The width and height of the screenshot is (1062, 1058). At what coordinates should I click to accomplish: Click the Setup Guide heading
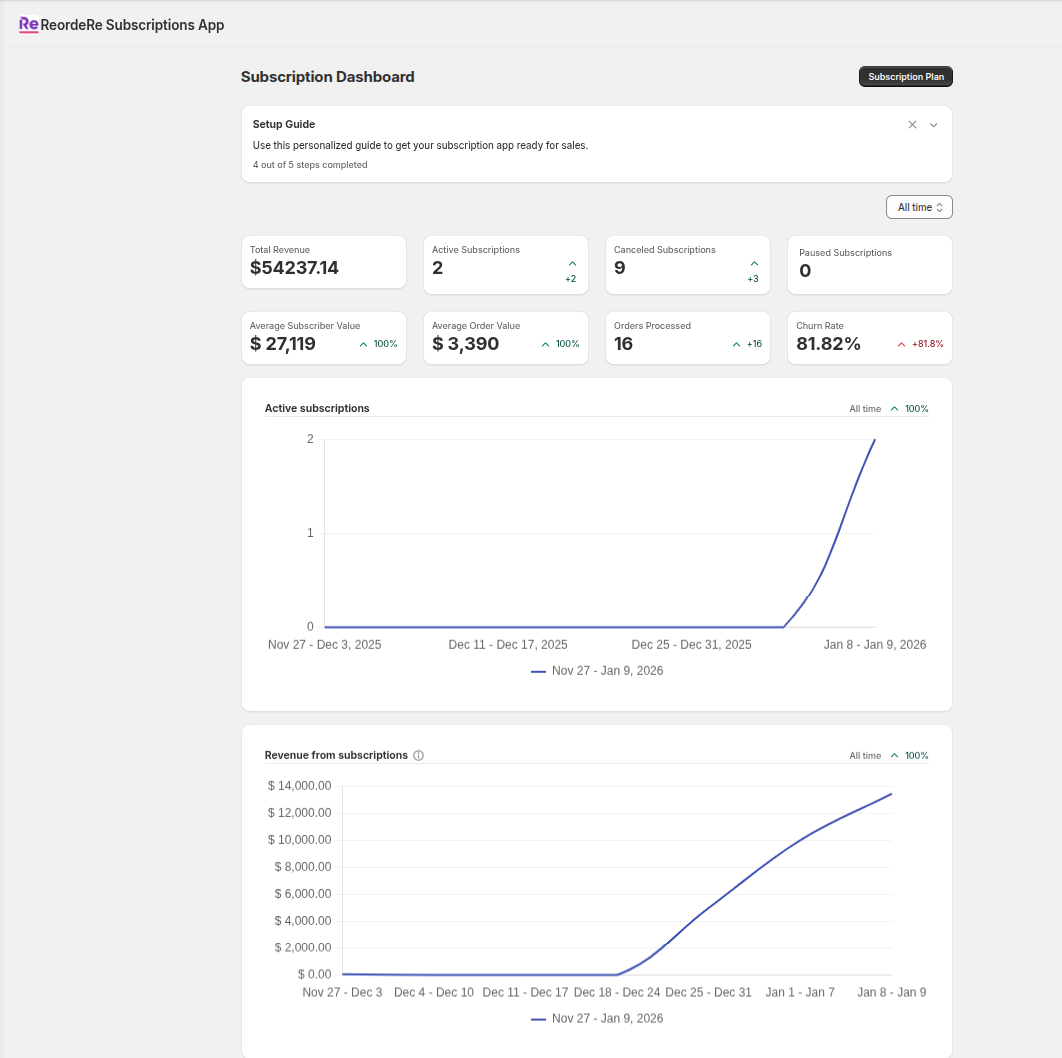(284, 125)
